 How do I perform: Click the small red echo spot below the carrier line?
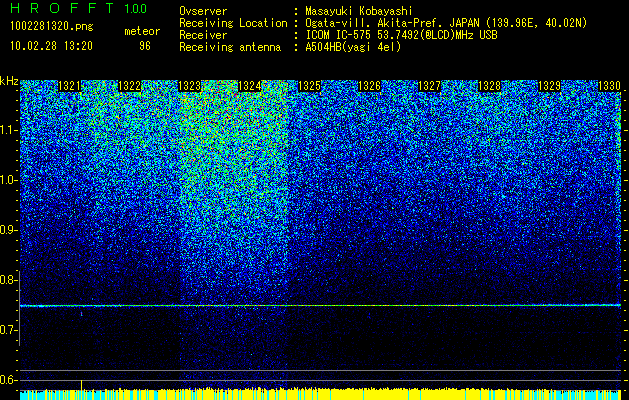click(x=81, y=314)
